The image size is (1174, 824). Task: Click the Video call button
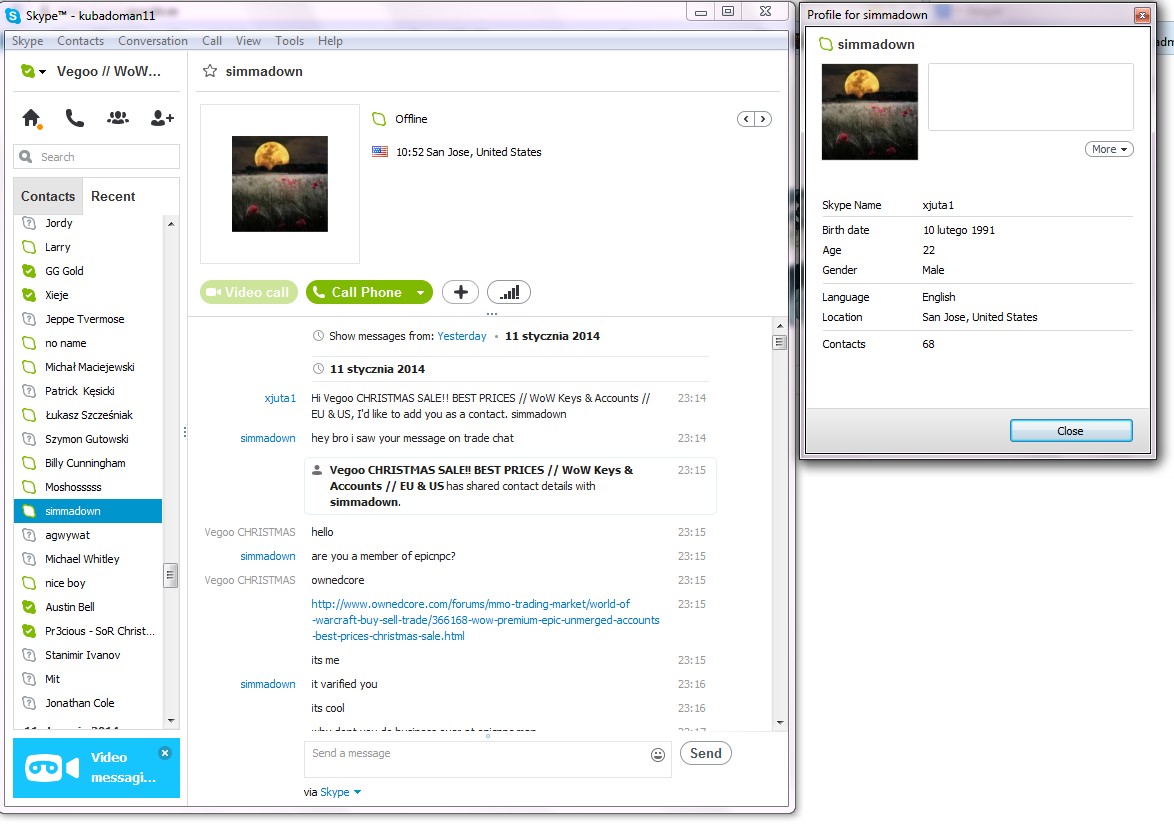[249, 292]
